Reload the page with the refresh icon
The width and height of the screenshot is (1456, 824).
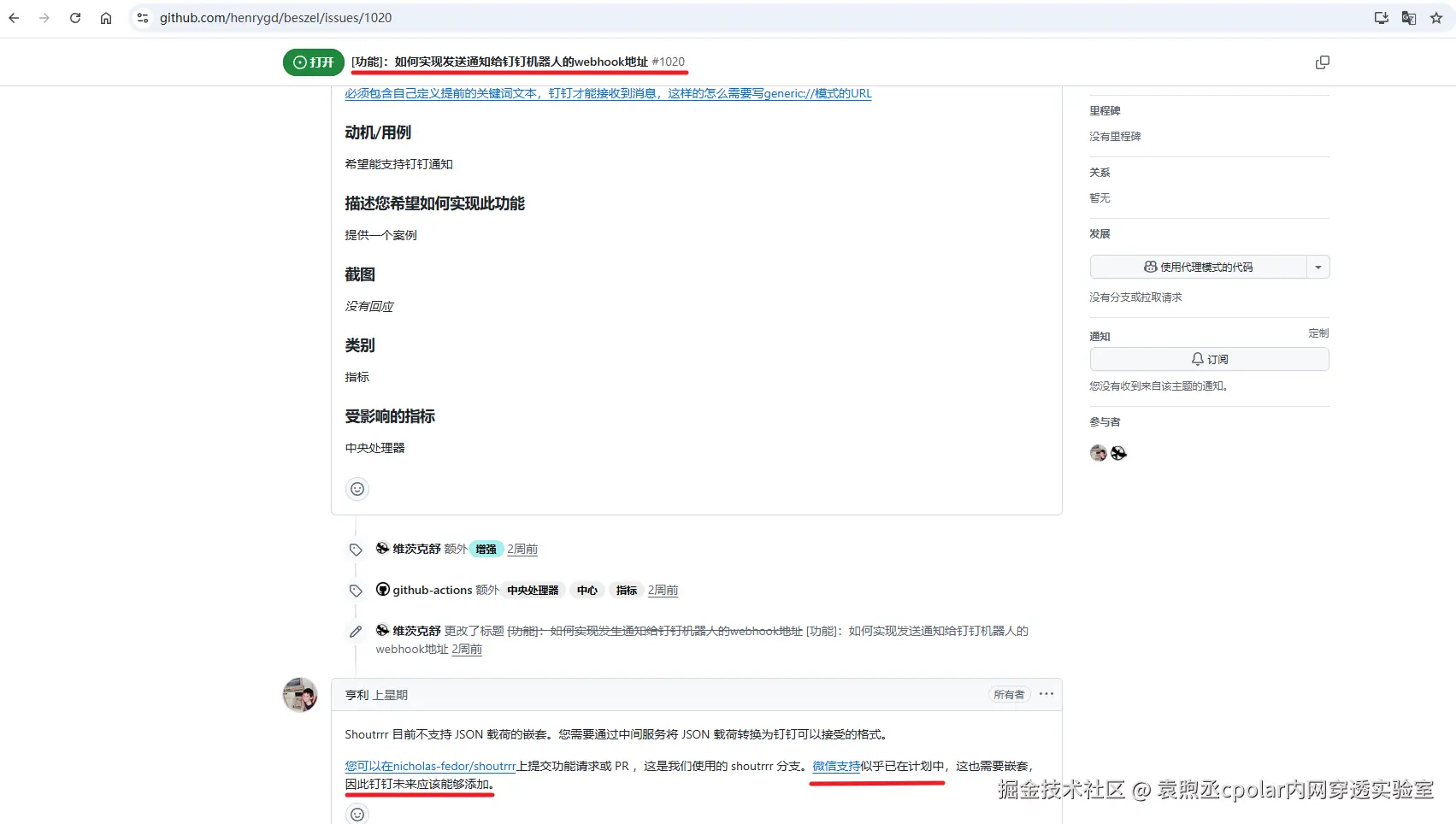click(75, 18)
